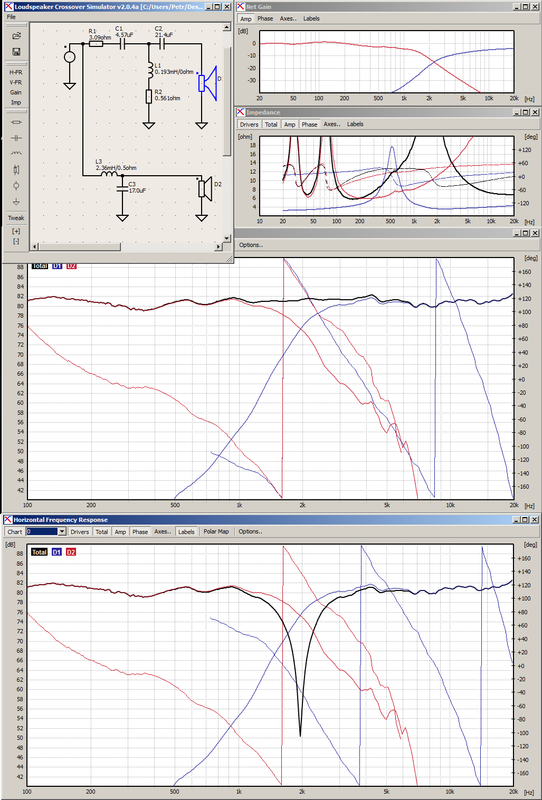
Task: Click Loudspeaker Crossover Simulator title bar icon
Action: [8, 7]
